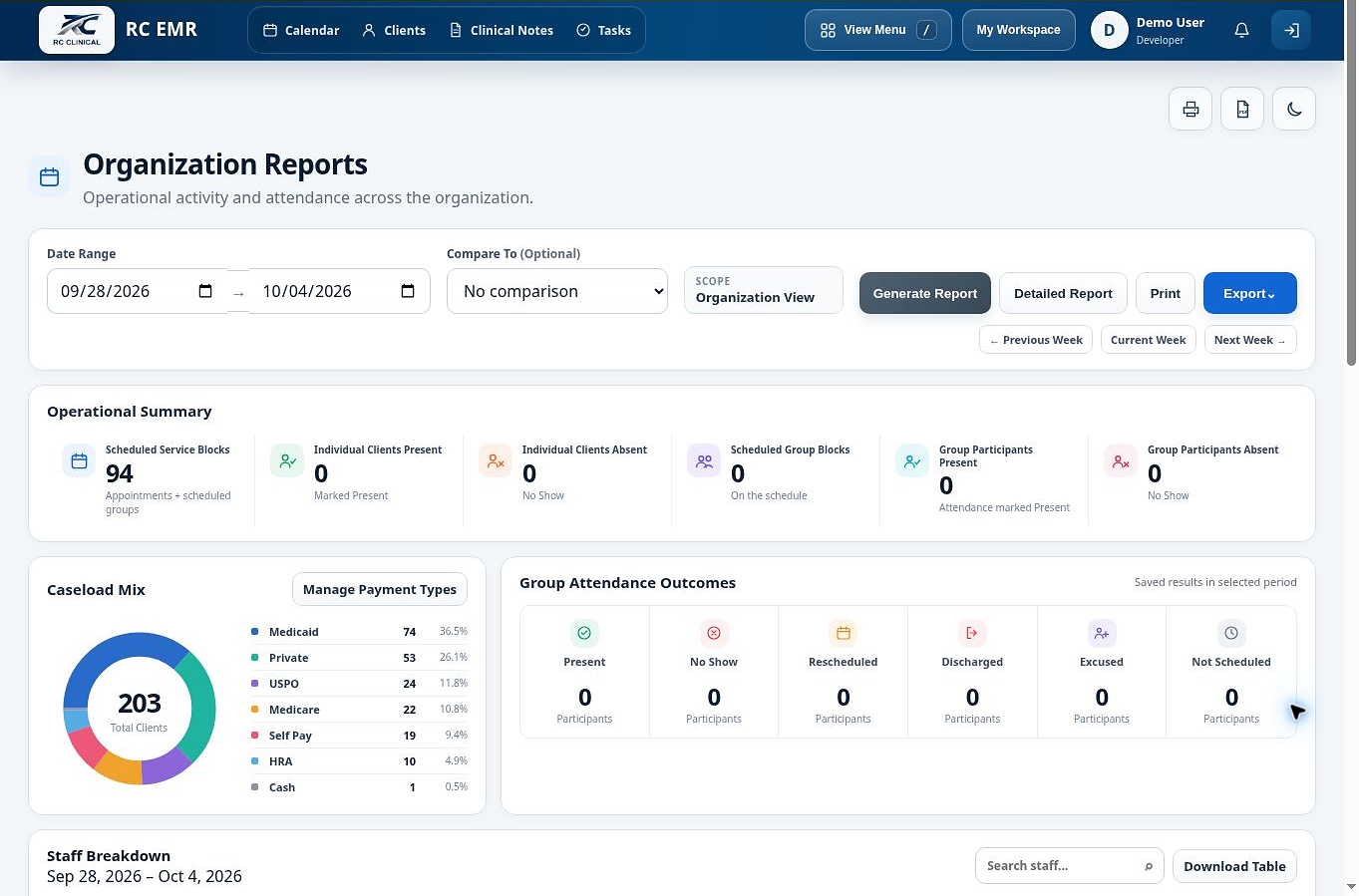Click the Private green legend swatch
Image resolution: width=1359 pixels, height=896 pixels.
(255, 658)
